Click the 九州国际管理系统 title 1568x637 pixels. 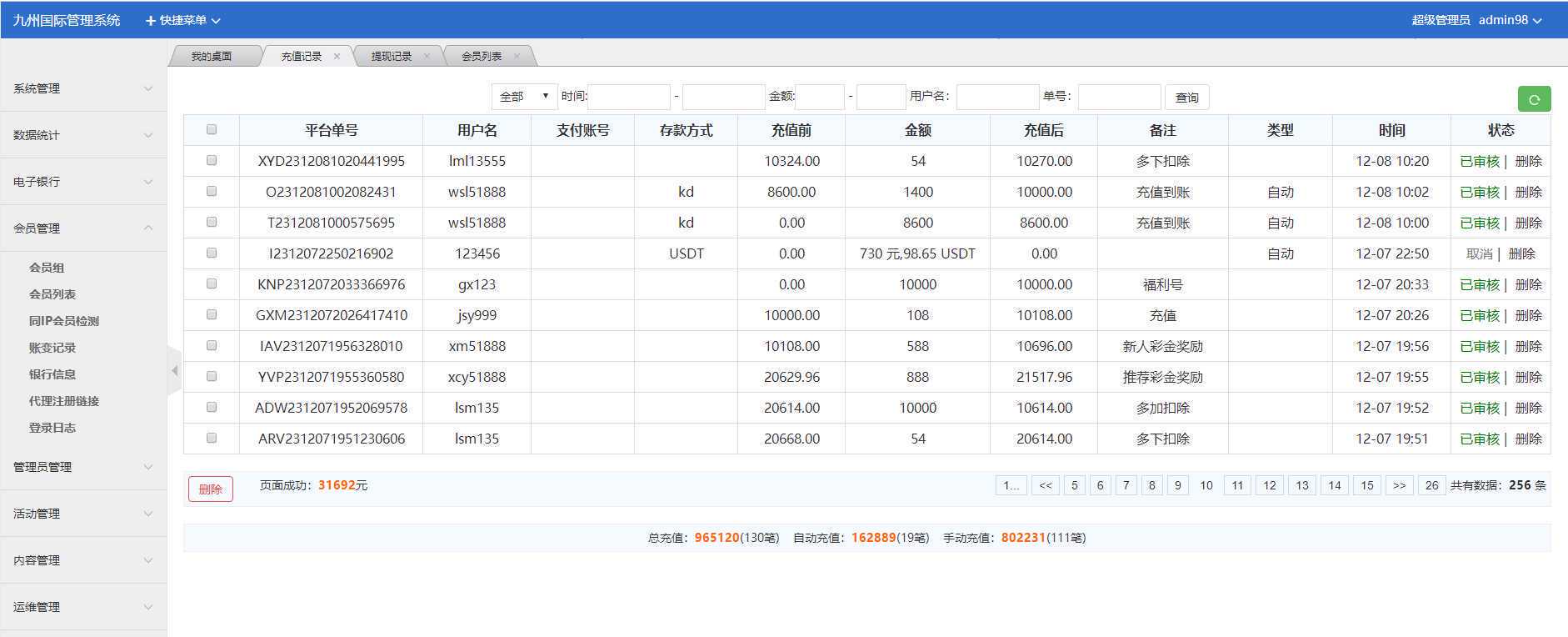click(x=67, y=20)
